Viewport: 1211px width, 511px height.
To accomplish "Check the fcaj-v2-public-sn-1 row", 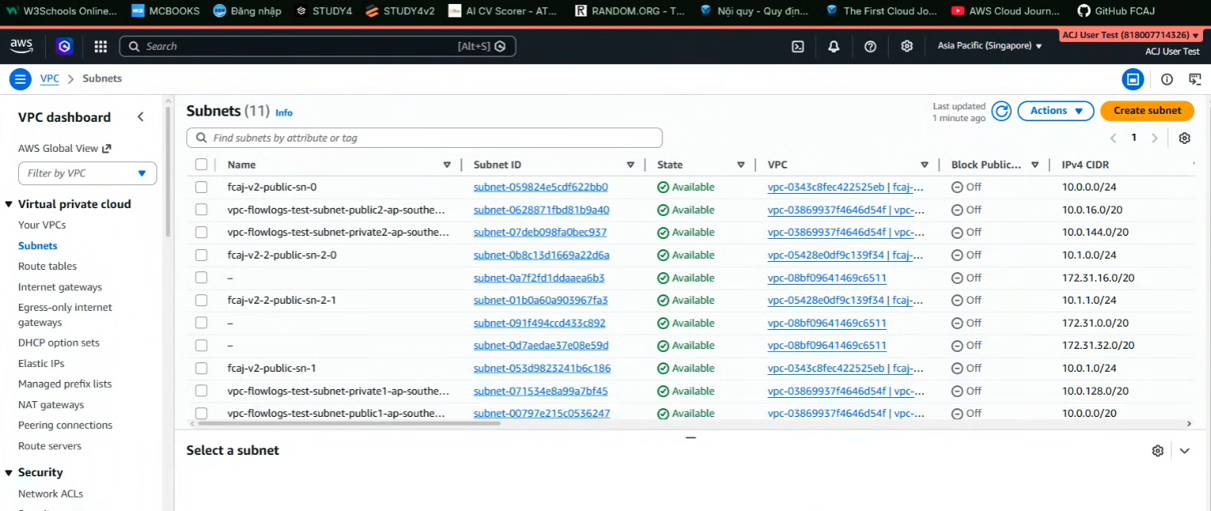I will coord(201,368).
